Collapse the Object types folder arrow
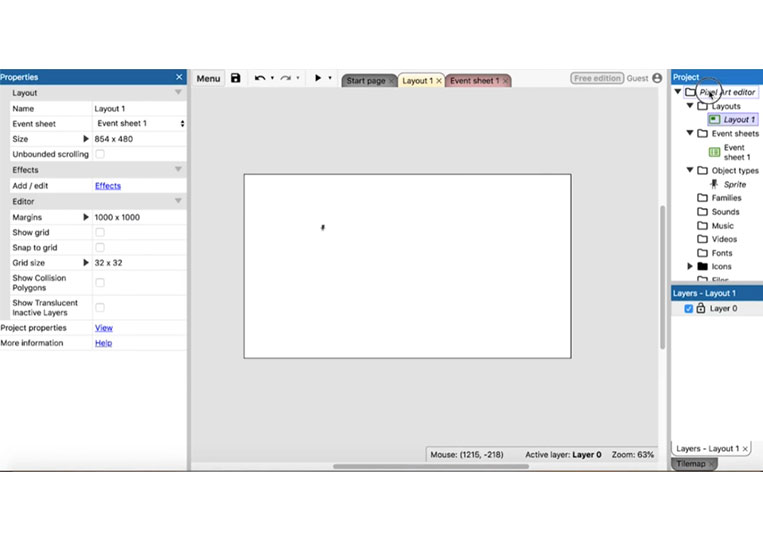Viewport: 763px width, 541px height. pyautogui.click(x=690, y=170)
